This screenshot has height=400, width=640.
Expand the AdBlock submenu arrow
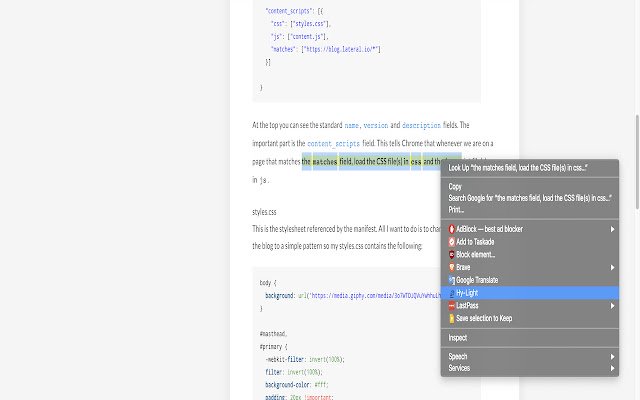tap(612, 229)
